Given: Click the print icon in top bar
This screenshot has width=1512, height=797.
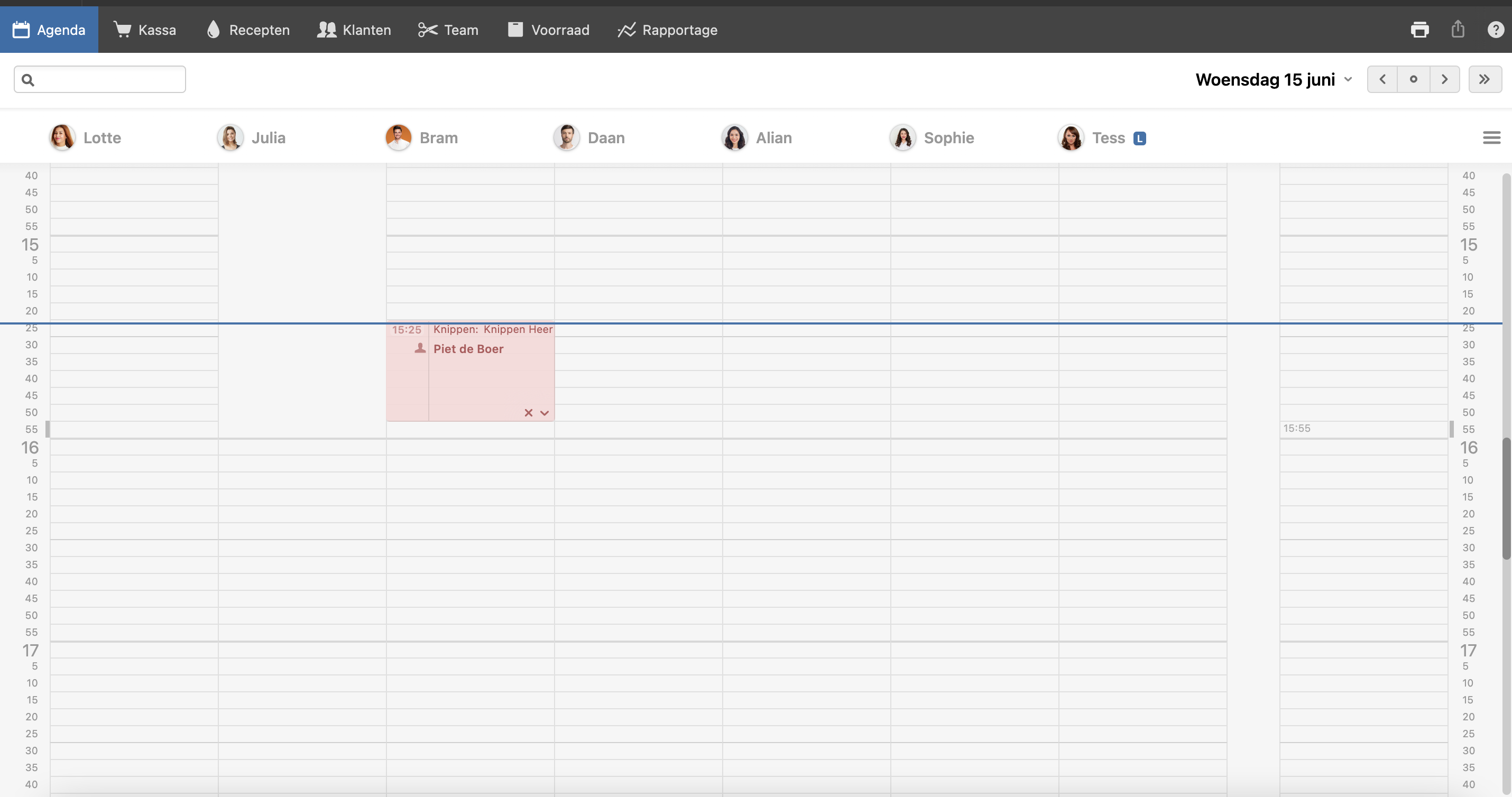Looking at the screenshot, I should 1419,30.
